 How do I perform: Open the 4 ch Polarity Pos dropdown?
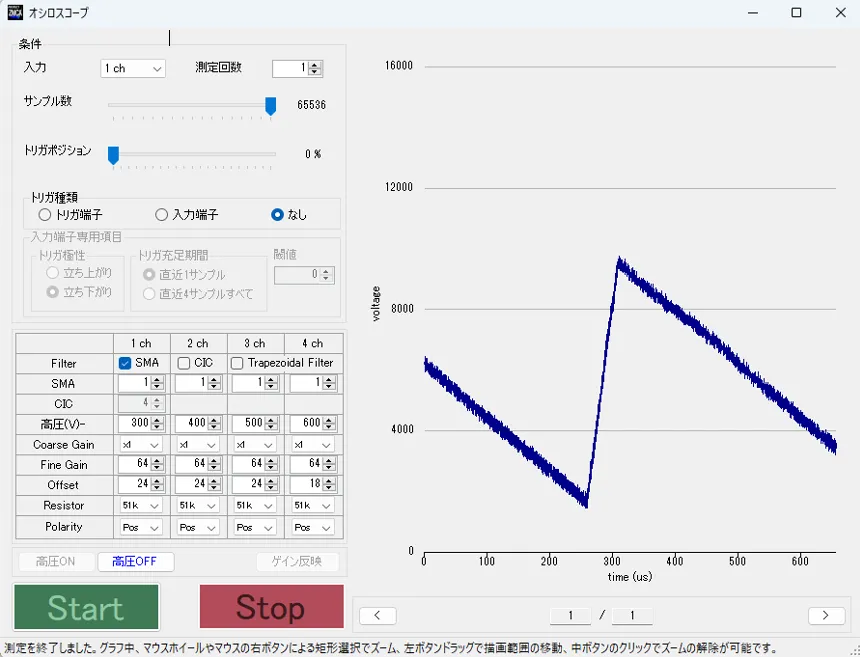[x=312, y=528]
